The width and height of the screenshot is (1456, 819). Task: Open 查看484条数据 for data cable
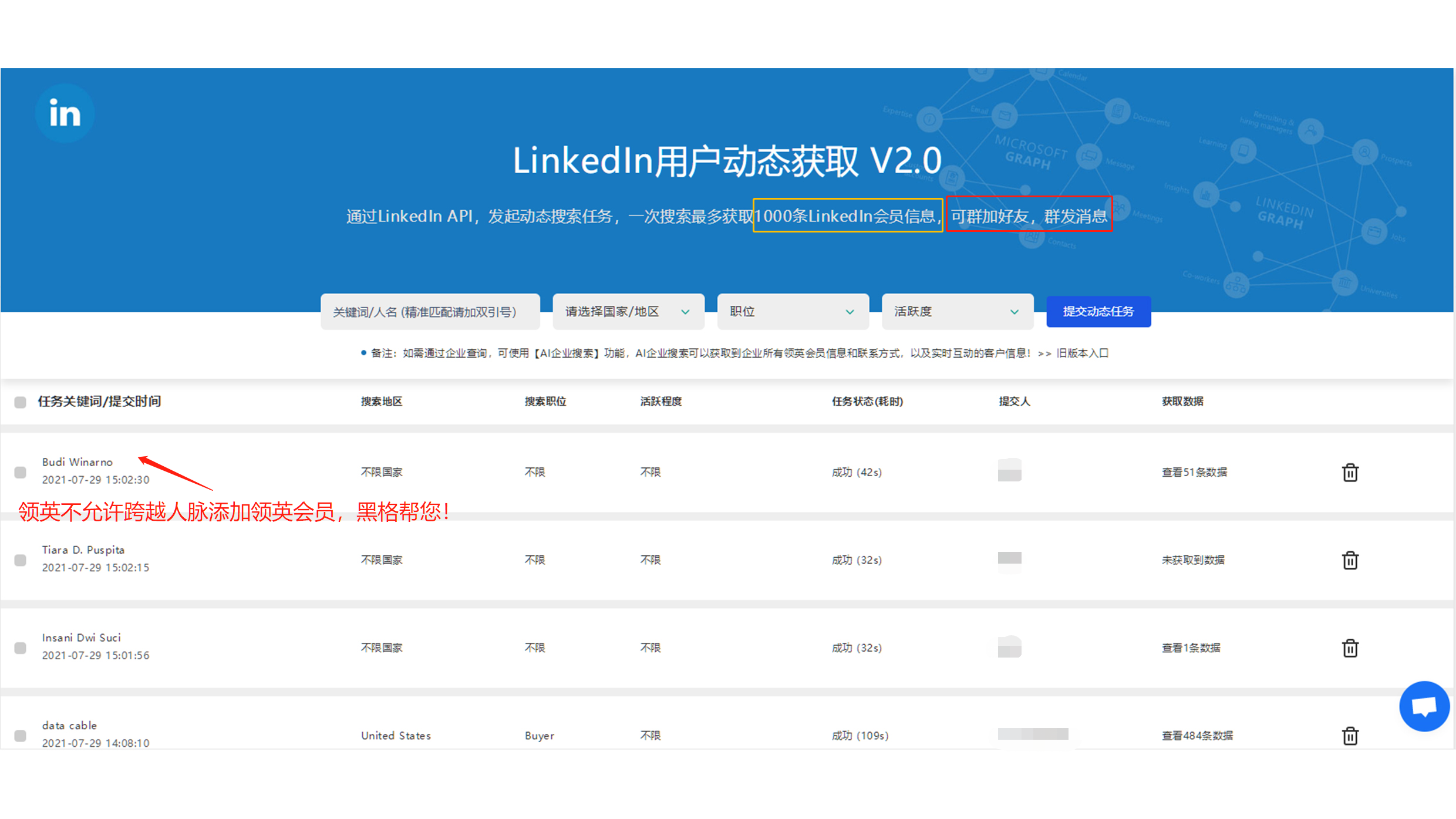coord(1197,735)
